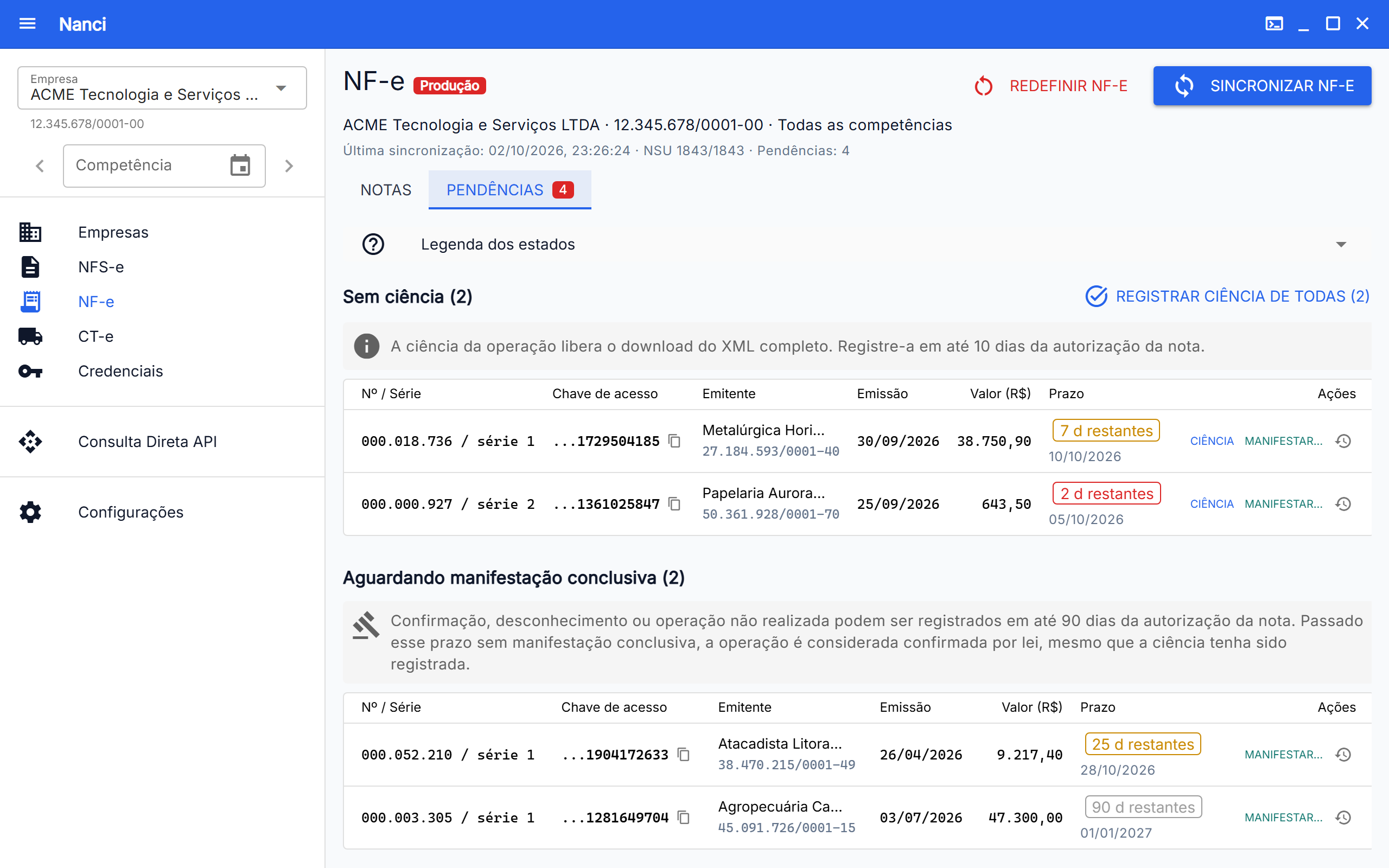Click REDEFINIR NF-E button
The image size is (1389, 868).
[x=1050, y=86]
